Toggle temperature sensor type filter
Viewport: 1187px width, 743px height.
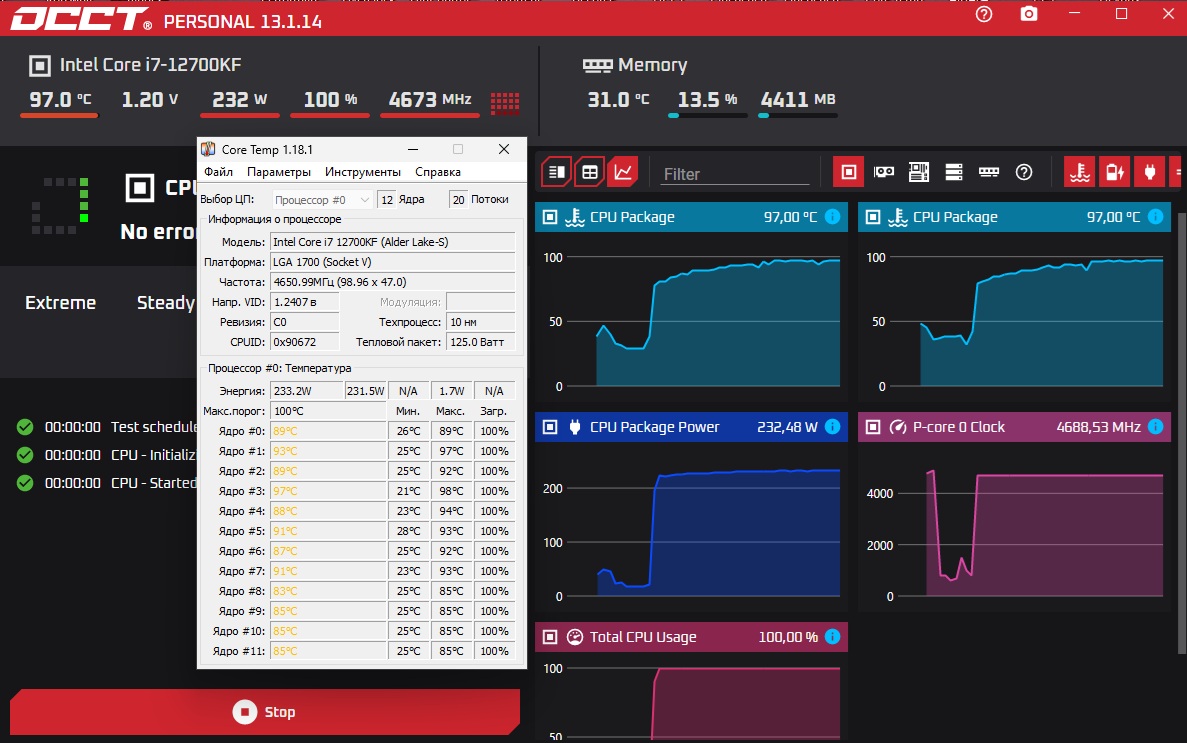[x=1080, y=173]
